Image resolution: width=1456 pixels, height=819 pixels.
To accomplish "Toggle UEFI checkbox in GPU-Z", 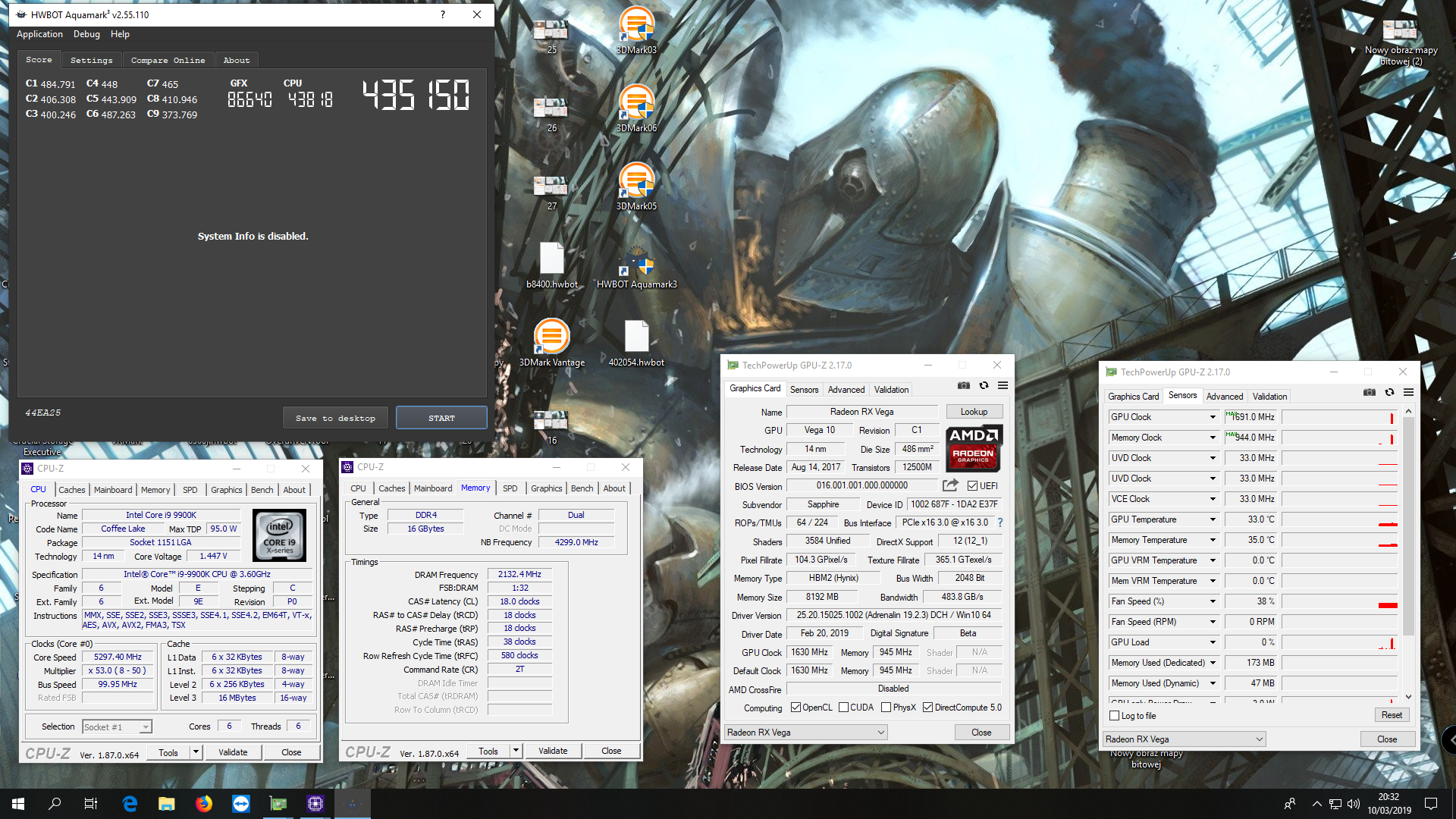I will (x=972, y=486).
